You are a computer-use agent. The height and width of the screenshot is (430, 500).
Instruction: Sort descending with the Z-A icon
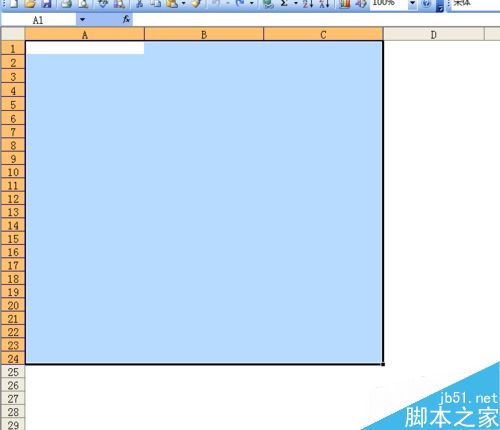click(324, 3)
